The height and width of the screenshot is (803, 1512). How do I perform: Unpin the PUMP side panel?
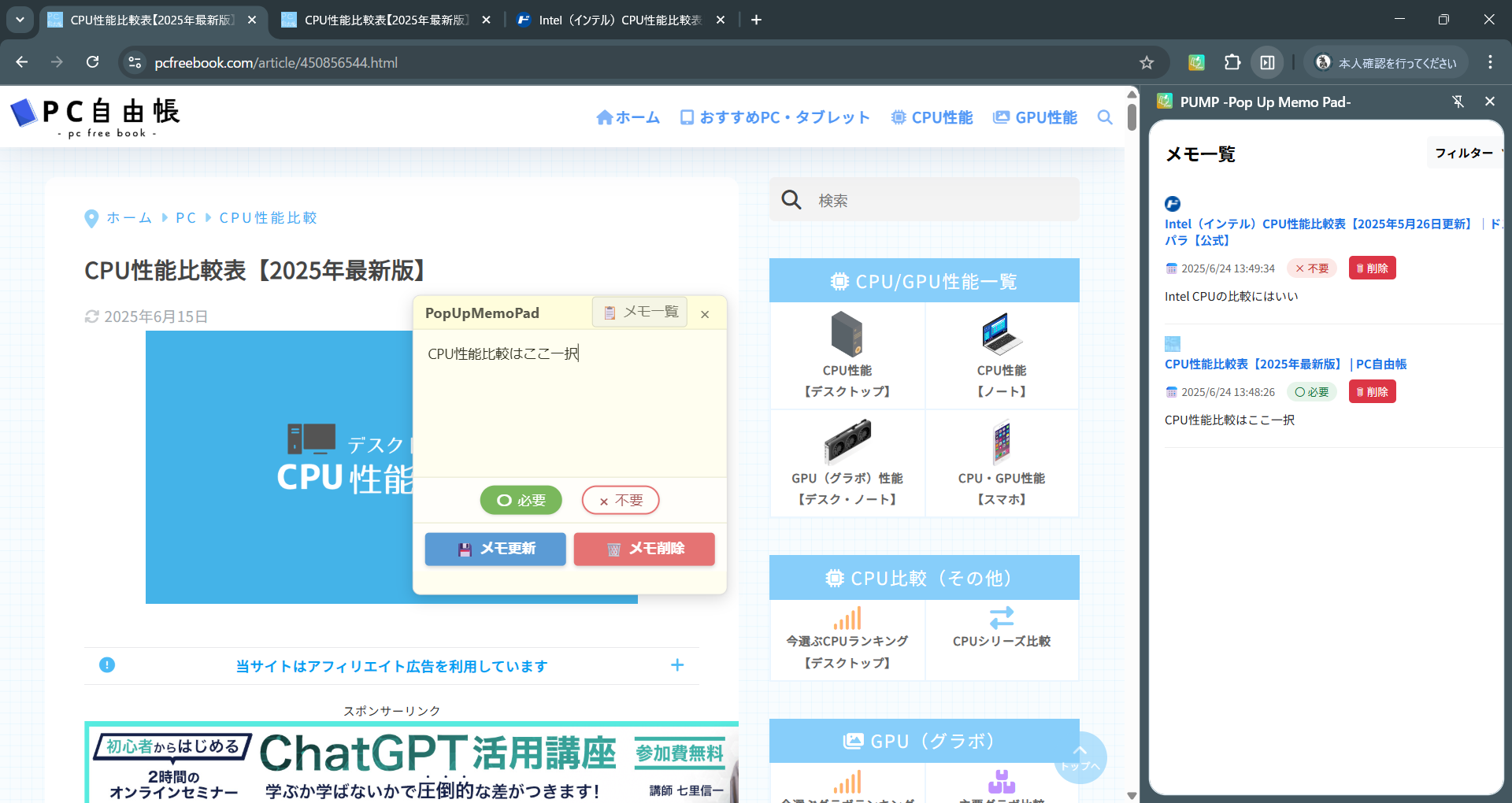pyautogui.click(x=1458, y=102)
